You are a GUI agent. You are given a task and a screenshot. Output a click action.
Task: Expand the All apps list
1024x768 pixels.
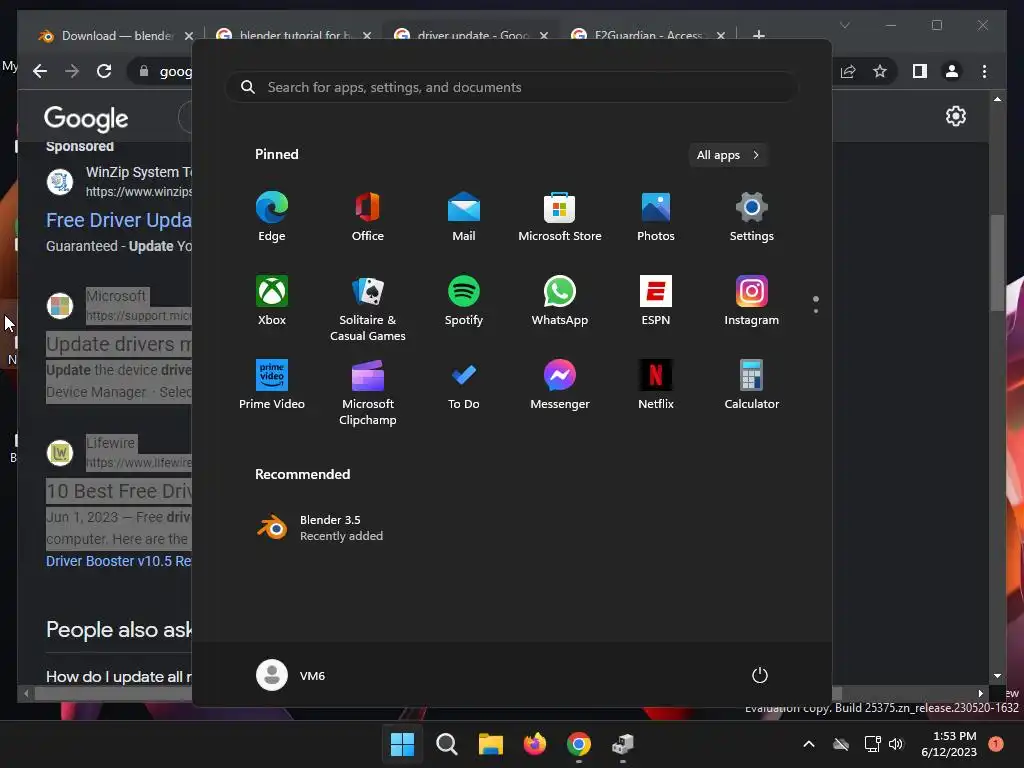[x=728, y=155]
